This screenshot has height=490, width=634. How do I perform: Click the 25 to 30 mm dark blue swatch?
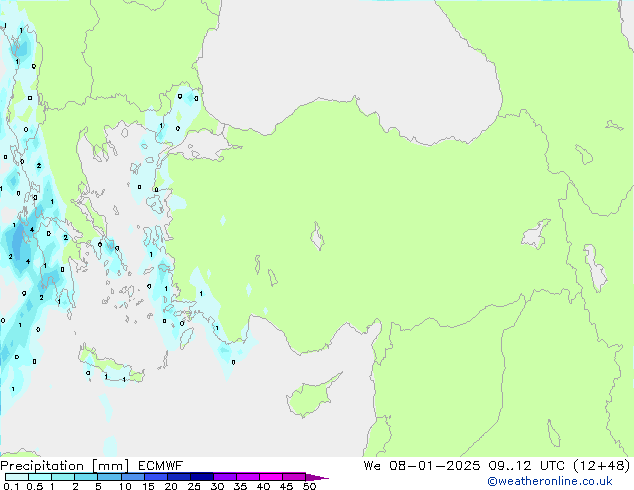[202, 477]
